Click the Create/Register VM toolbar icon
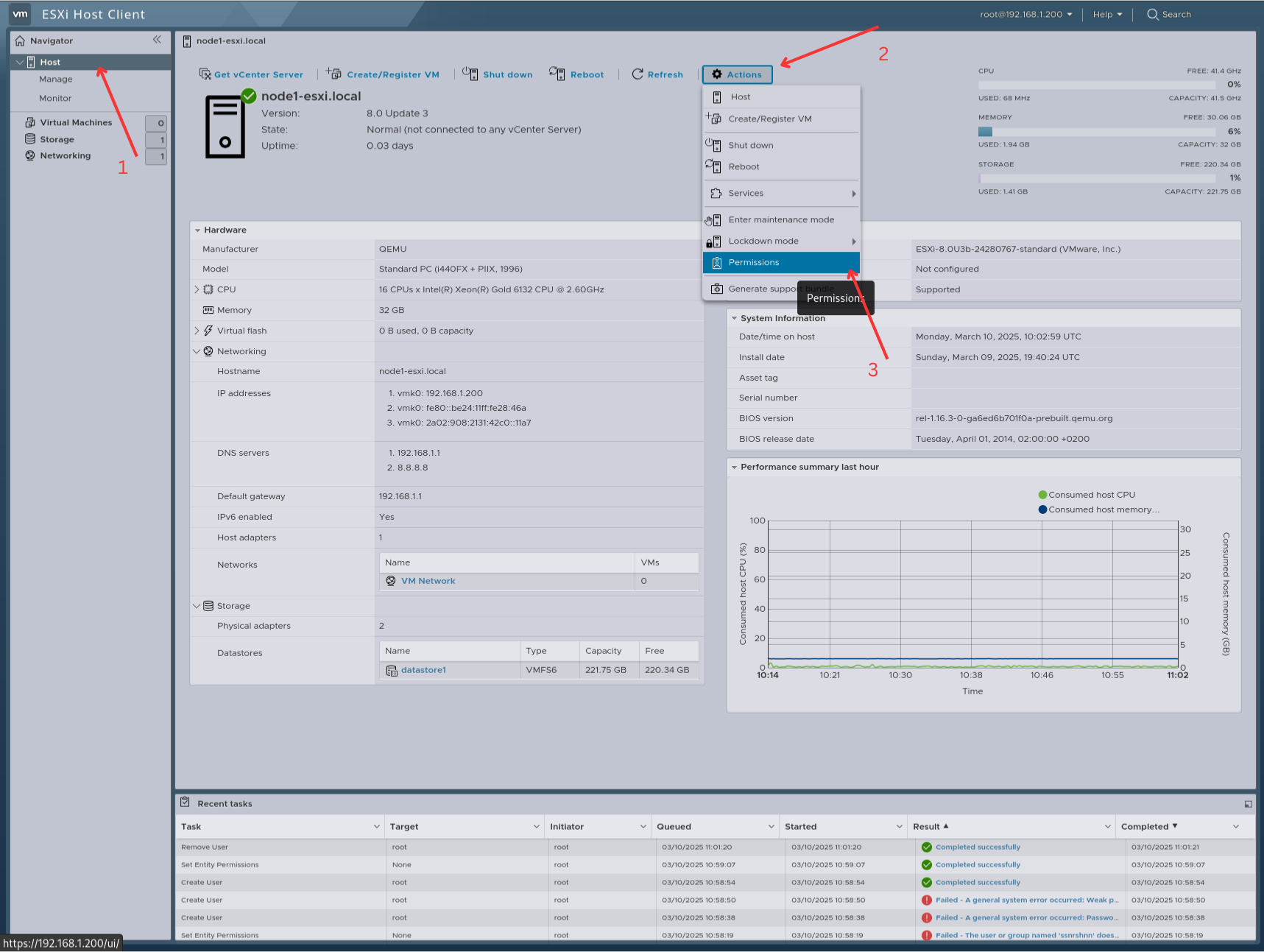The width and height of the screenshot is (1264, 952). pyautogui.click(x=333, y=74)
